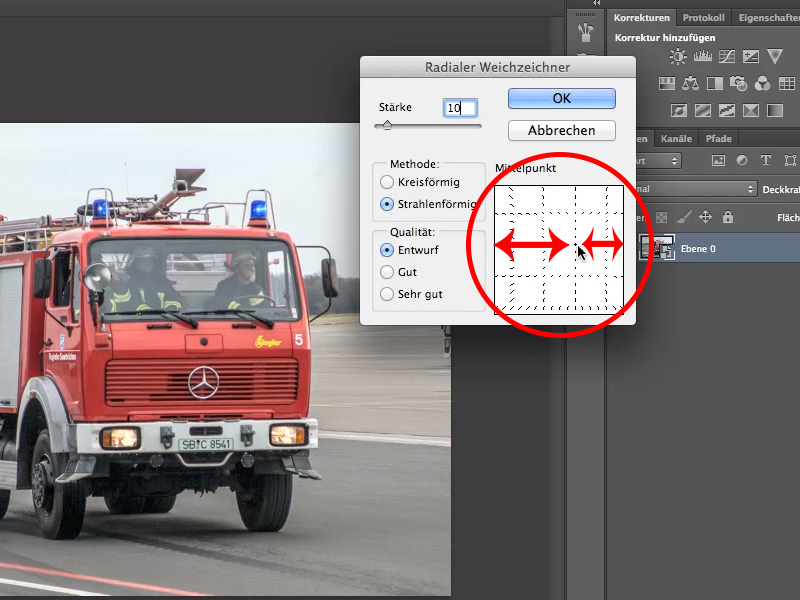Open the layer filter type dropdown
Image resolution: width=800 pixels, height=600 pixels.
659,161
